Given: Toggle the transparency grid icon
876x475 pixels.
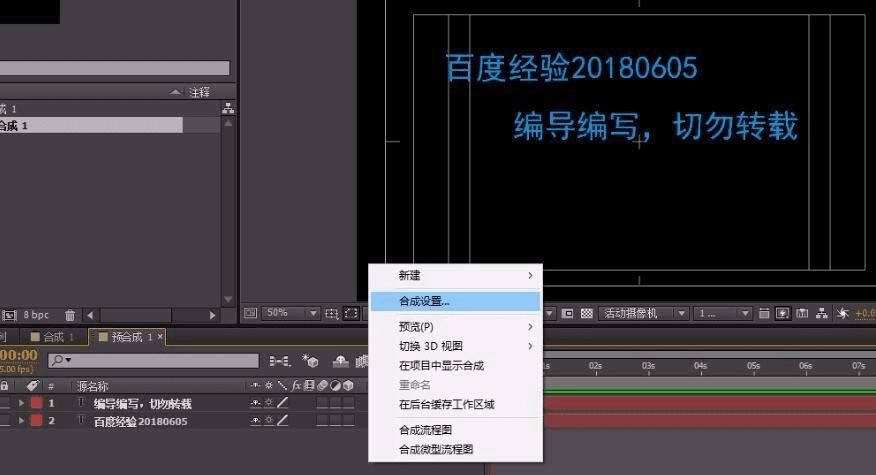Looking at the screenshot, I should pyautogui.click(x=586, y=314).
